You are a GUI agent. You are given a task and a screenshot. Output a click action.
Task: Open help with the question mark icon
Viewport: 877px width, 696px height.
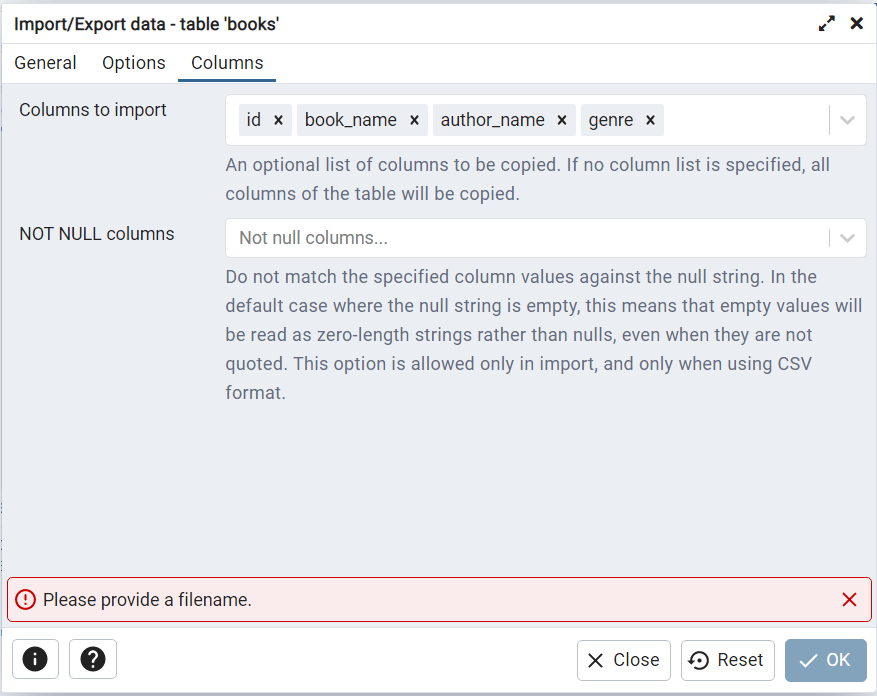pos(93,660)
